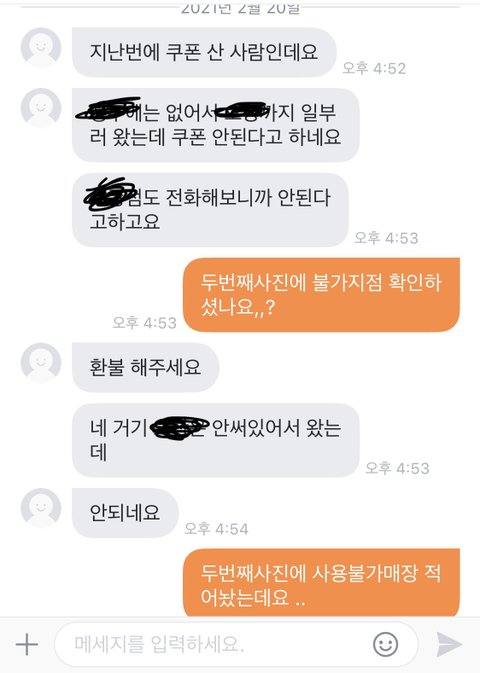Send message with paper plane icon
Viewport: 480px width, 673px height.
tap(449, 644)
